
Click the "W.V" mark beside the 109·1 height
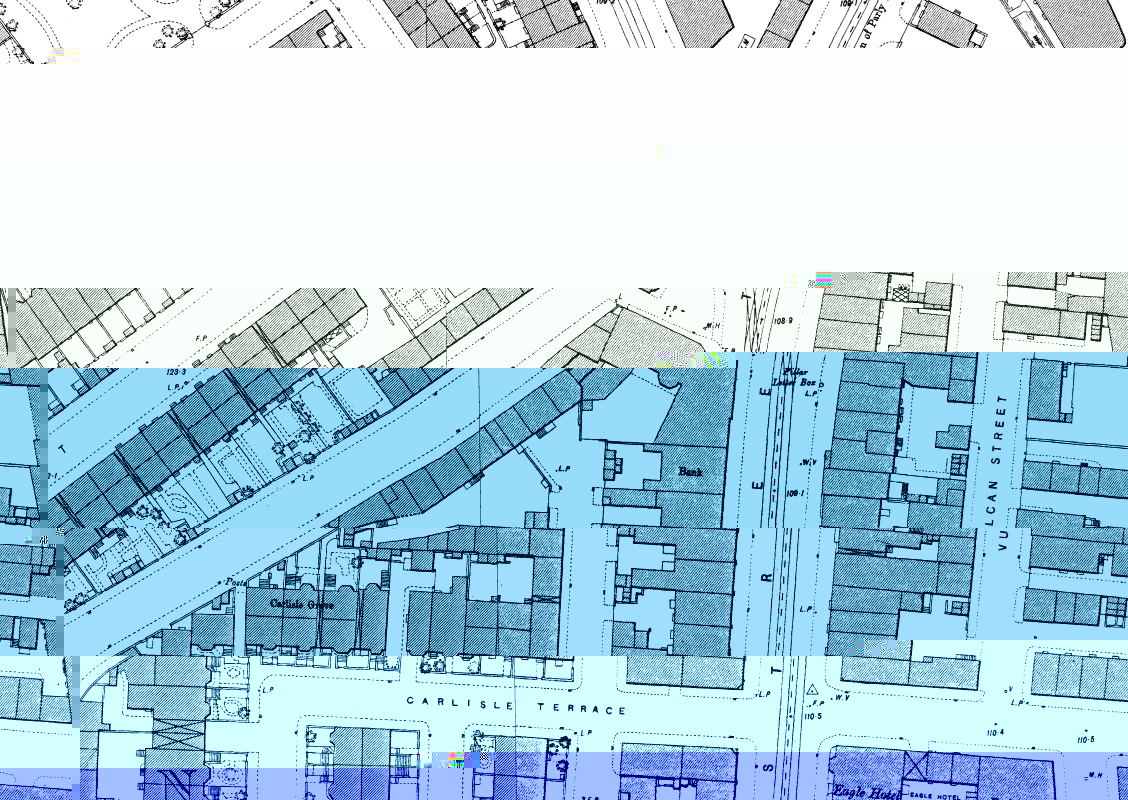pyautogui.click(x=809, y=462)
